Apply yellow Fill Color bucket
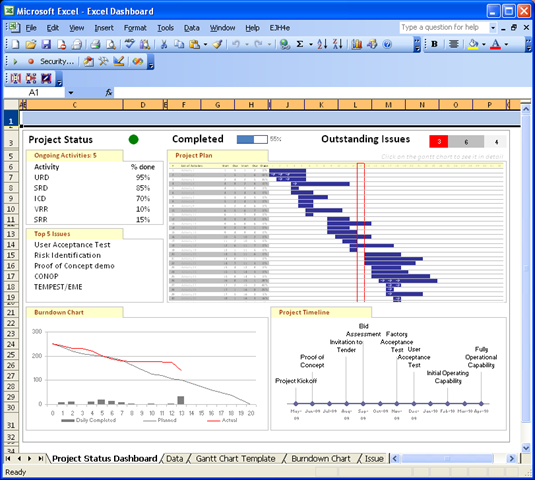 pos(473,44)
